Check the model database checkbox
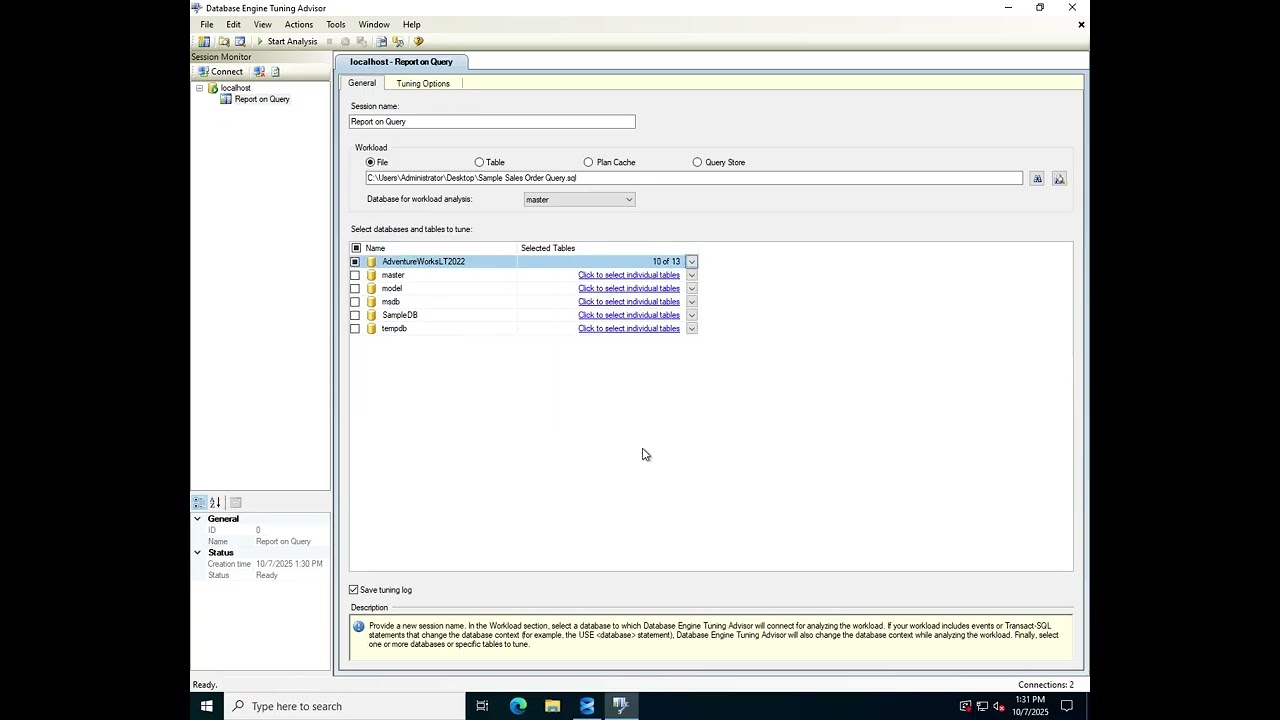The image size is (1280, 720). coord(355,289)
